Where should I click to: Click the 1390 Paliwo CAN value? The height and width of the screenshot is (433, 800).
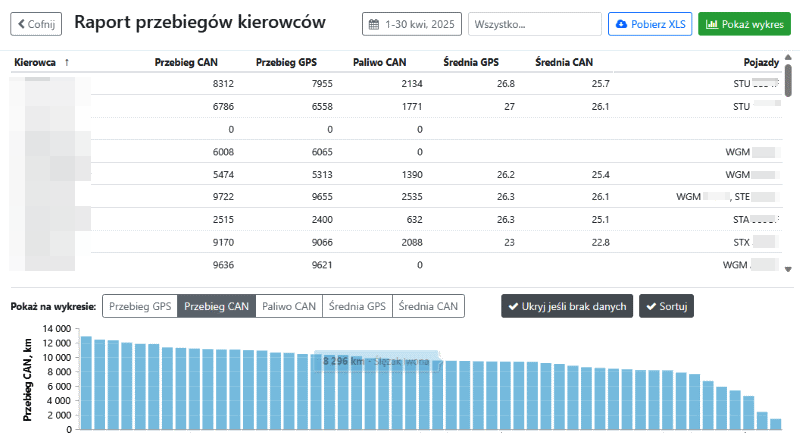coord(412,174)
